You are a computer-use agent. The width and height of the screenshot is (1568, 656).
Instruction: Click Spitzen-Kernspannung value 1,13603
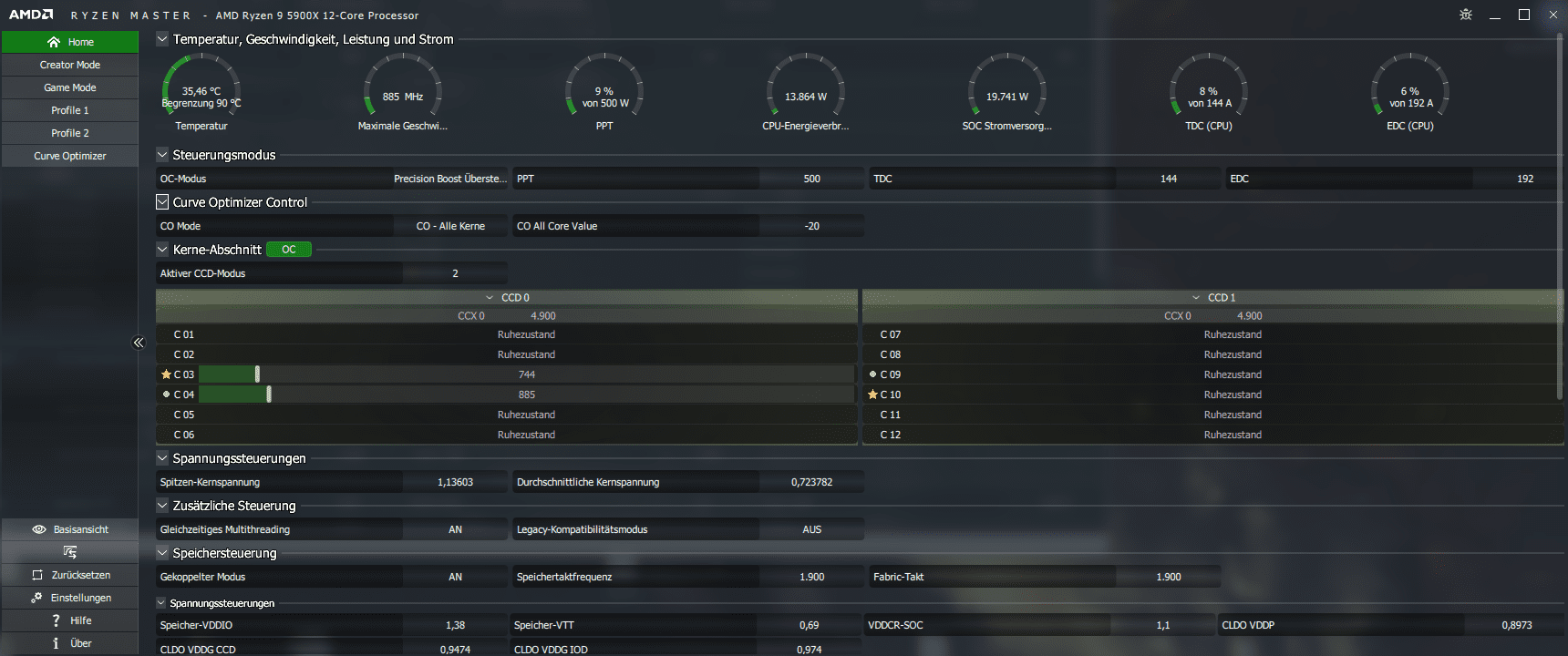coord(455,482)
